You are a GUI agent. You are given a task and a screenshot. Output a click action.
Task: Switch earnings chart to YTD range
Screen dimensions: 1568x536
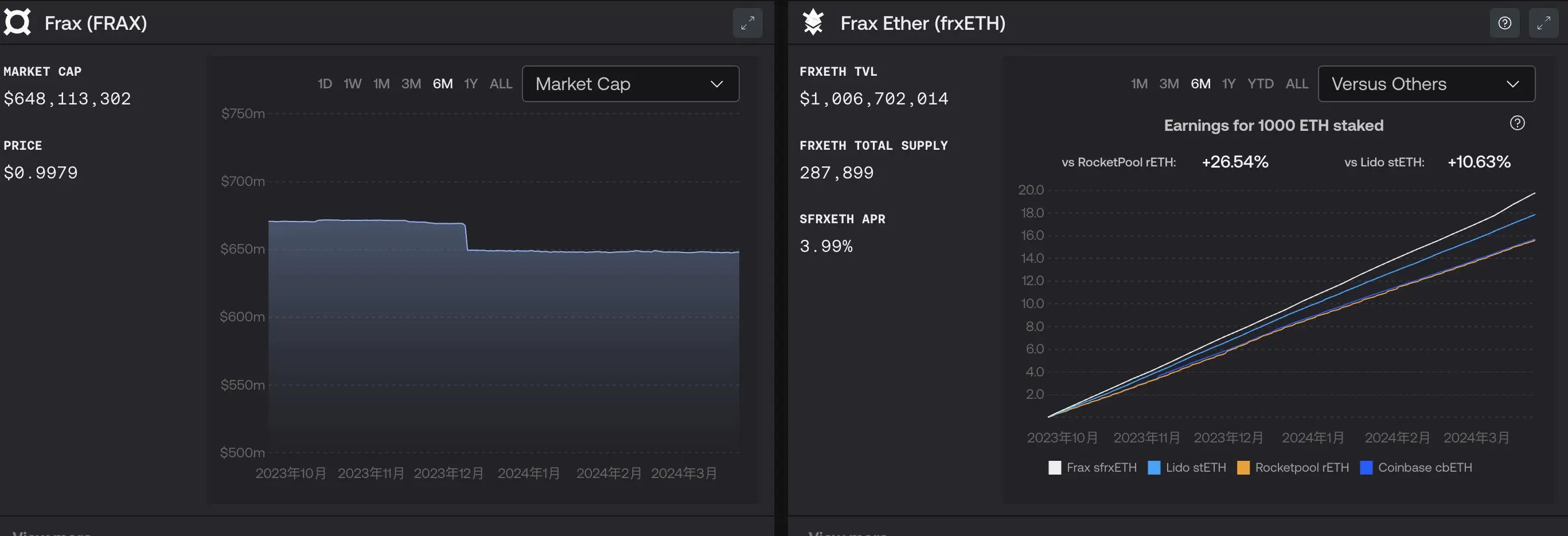click(x=1260, y=83)
